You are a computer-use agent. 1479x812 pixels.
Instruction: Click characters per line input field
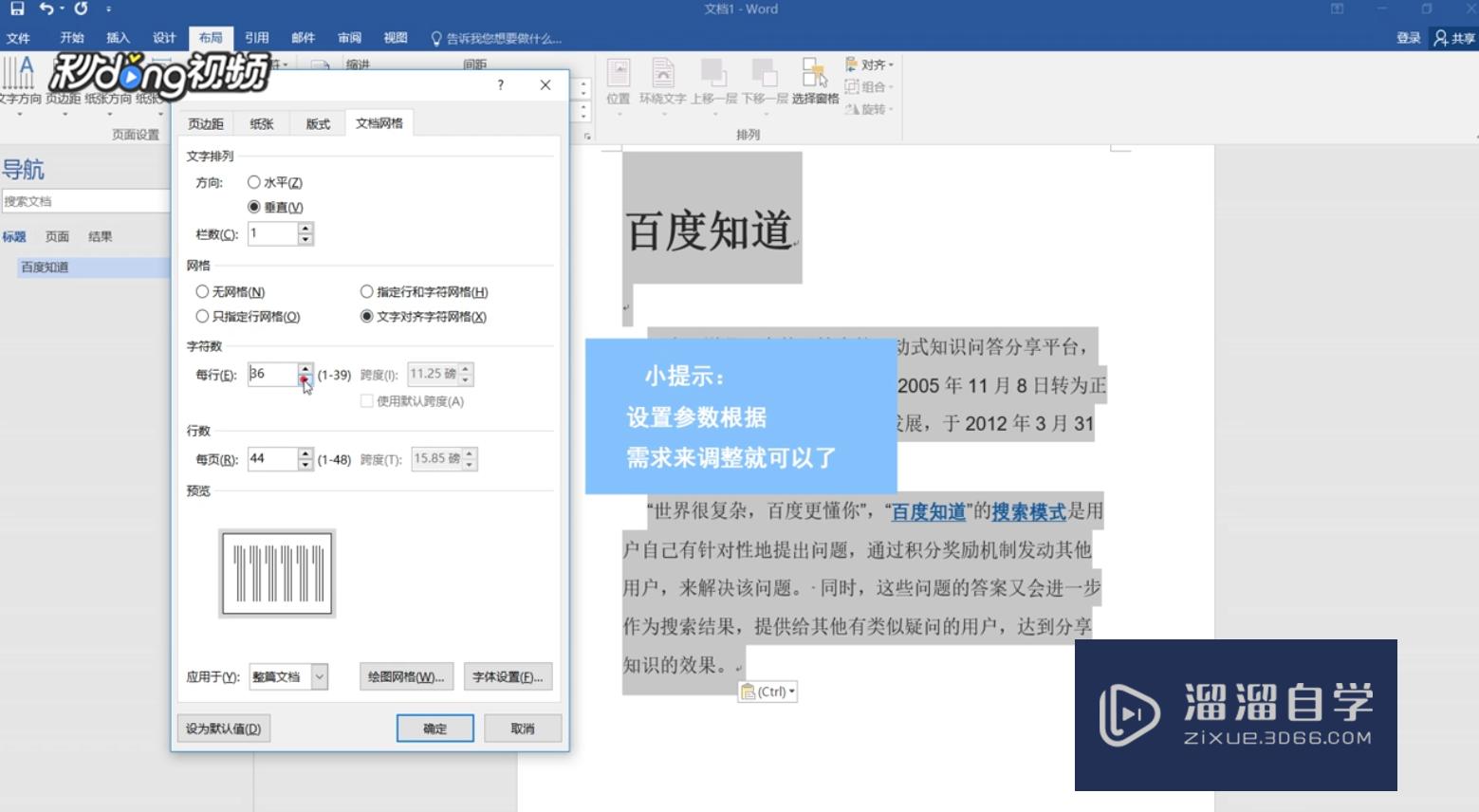pos(272,375)
